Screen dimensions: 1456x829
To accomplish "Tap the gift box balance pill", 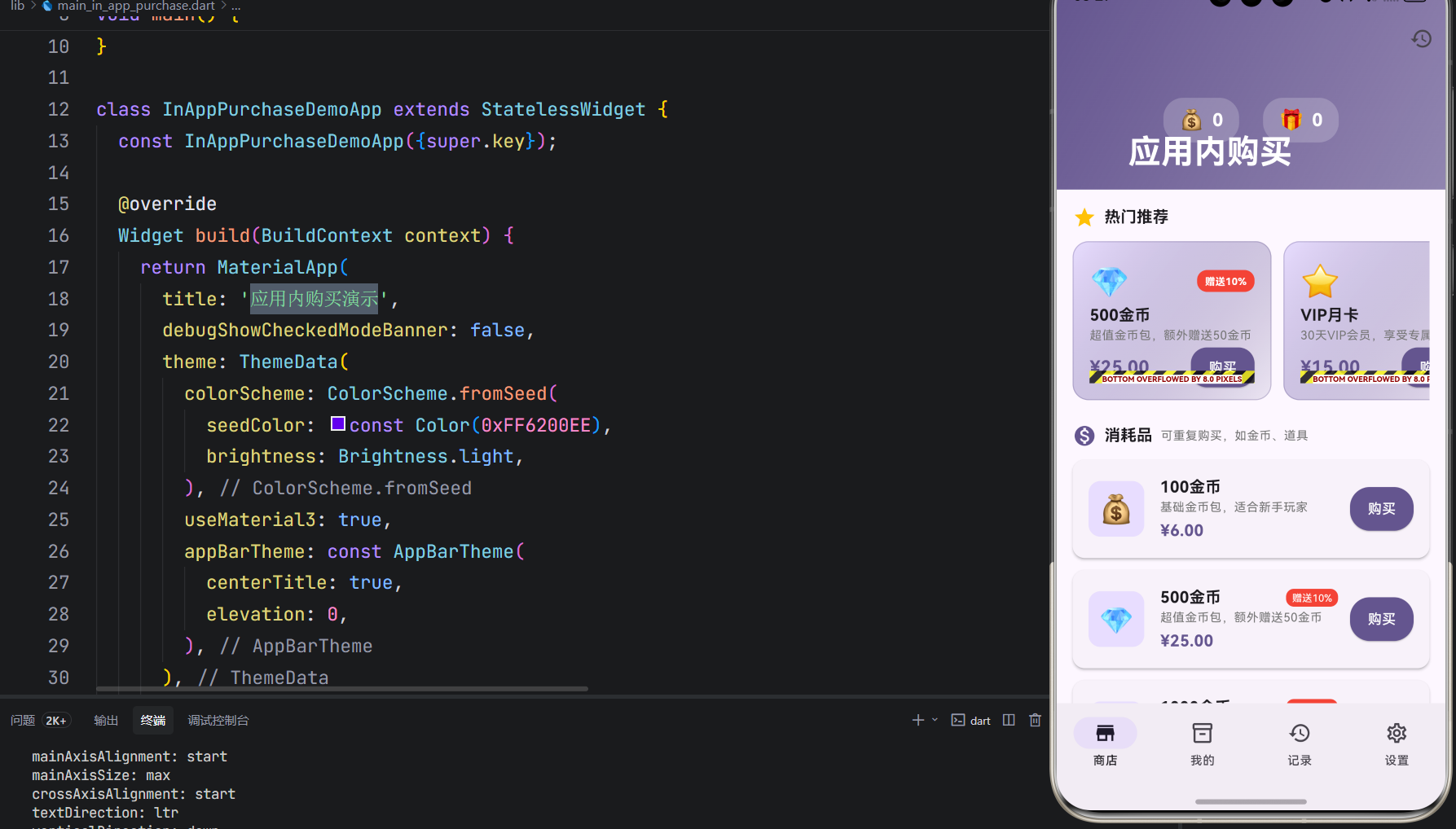I will [x=1300, y=121].
